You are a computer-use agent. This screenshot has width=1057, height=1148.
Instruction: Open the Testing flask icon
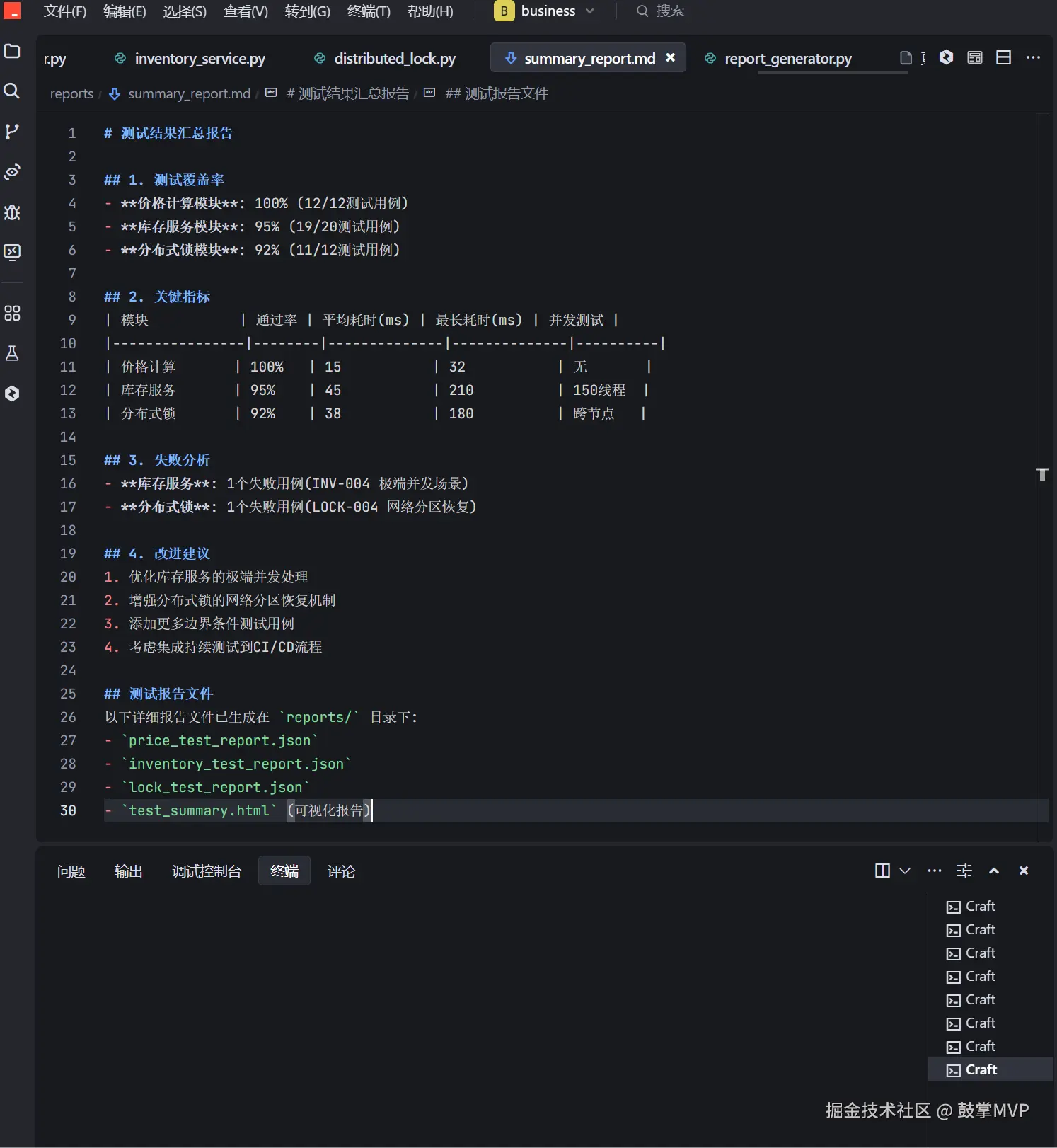12,353
